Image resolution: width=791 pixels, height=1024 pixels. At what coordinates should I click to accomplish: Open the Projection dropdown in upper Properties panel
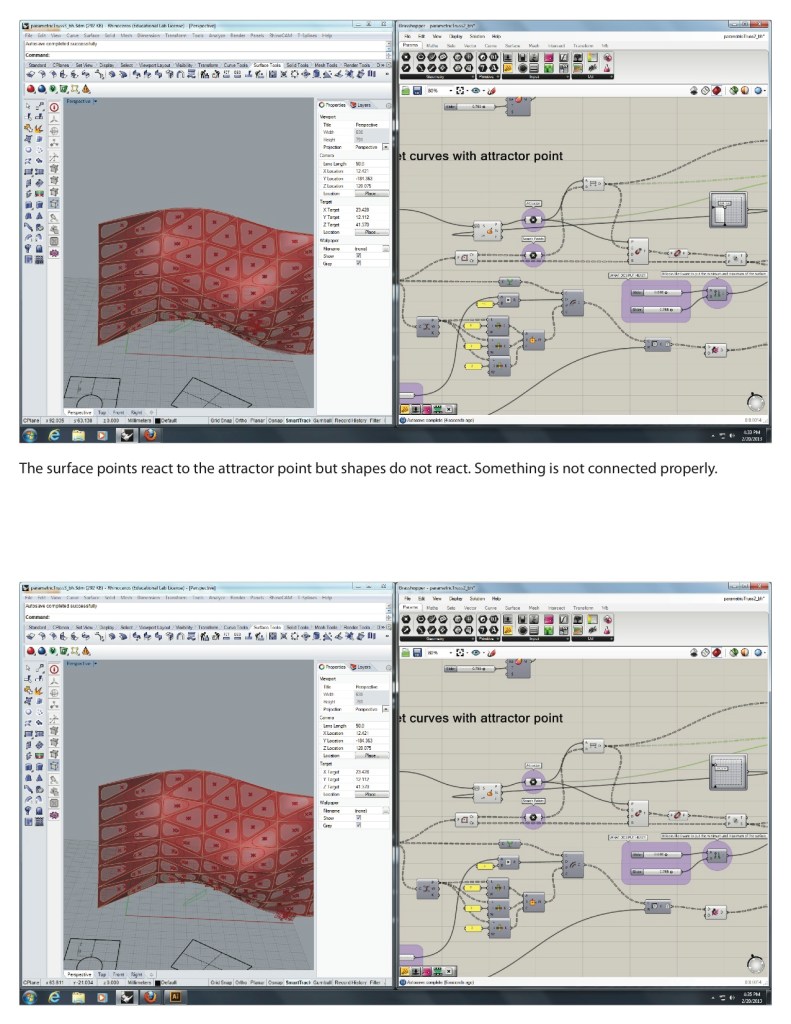(386, 147)
